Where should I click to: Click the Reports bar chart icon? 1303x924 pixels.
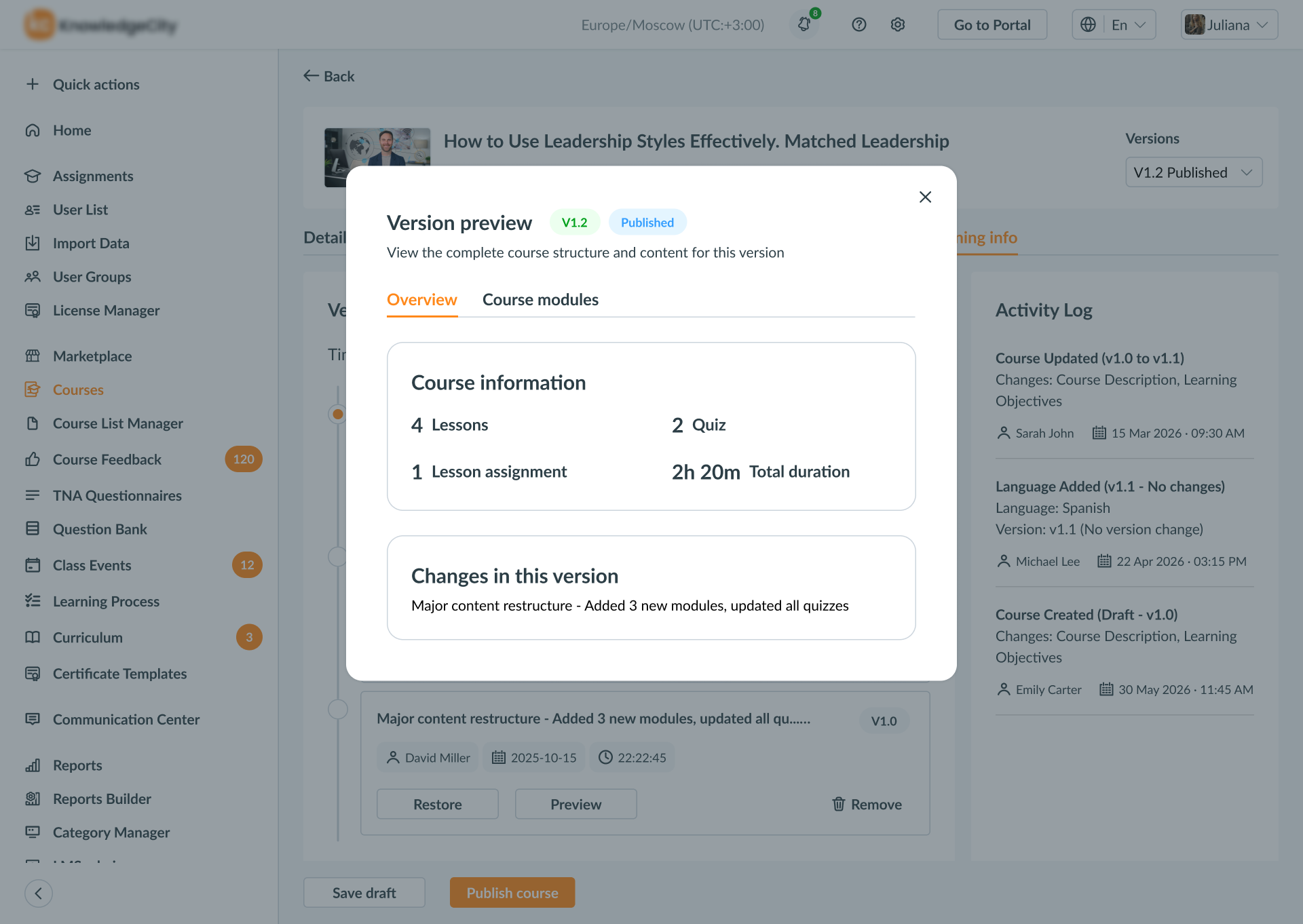33,765
